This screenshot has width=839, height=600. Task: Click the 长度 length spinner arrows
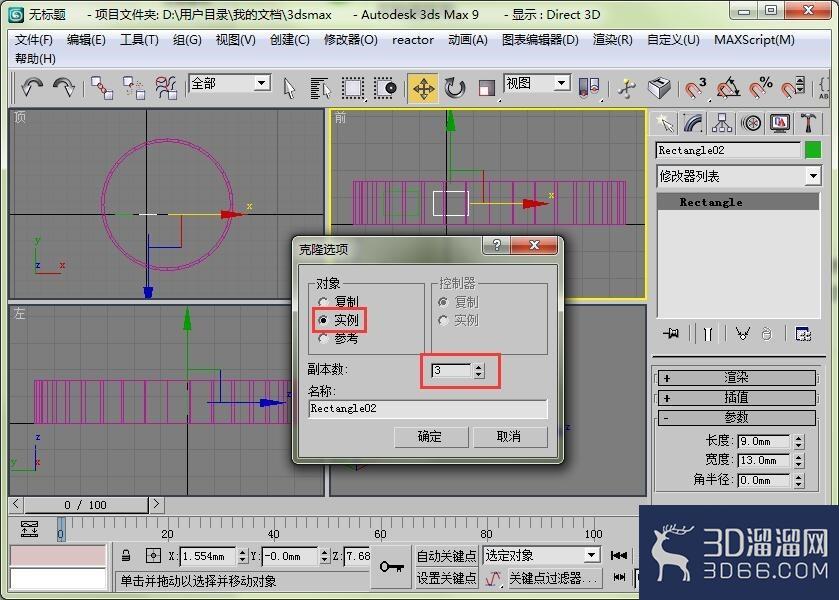point(798,442)
